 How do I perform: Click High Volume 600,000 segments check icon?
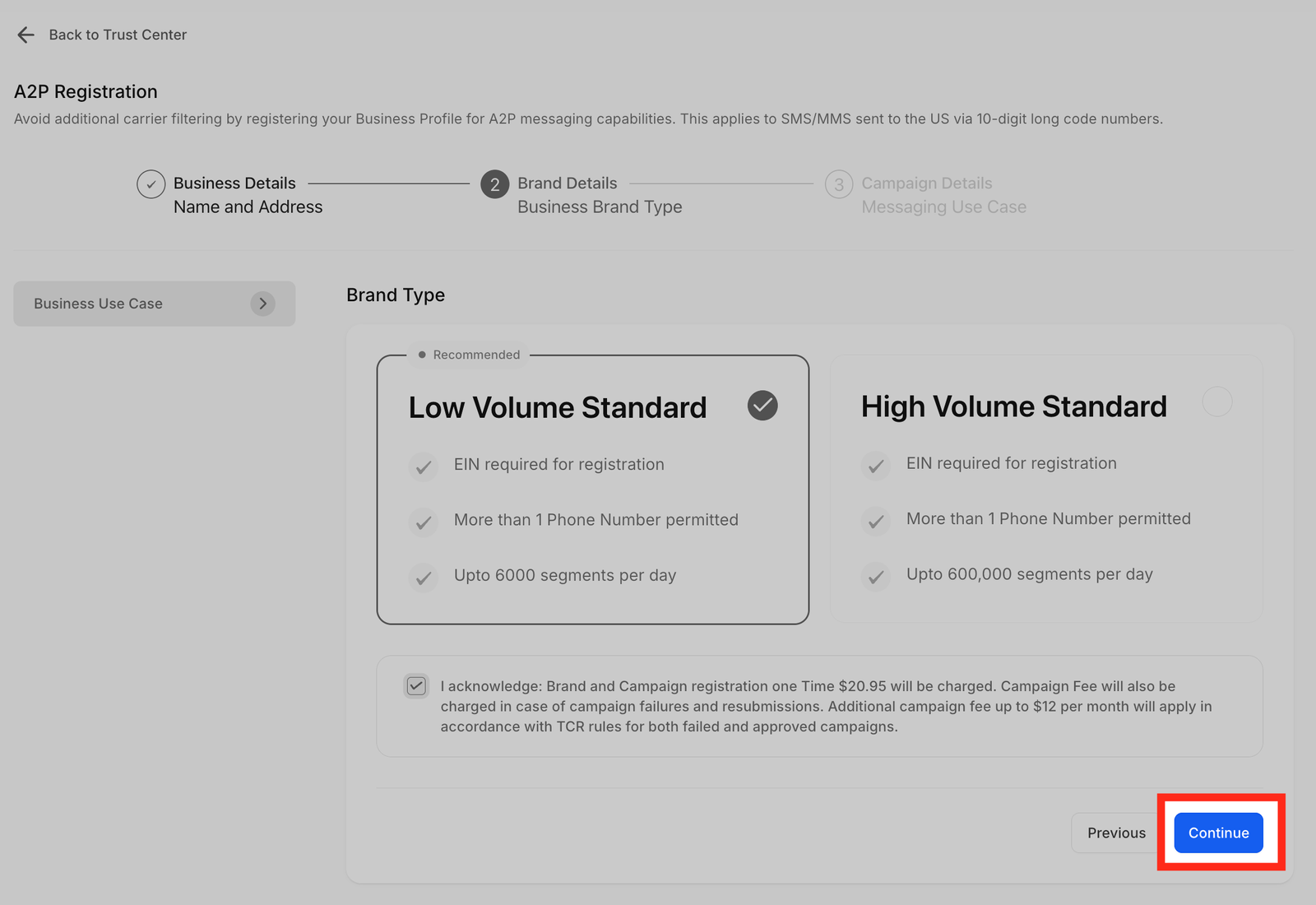tap(876, 576)
